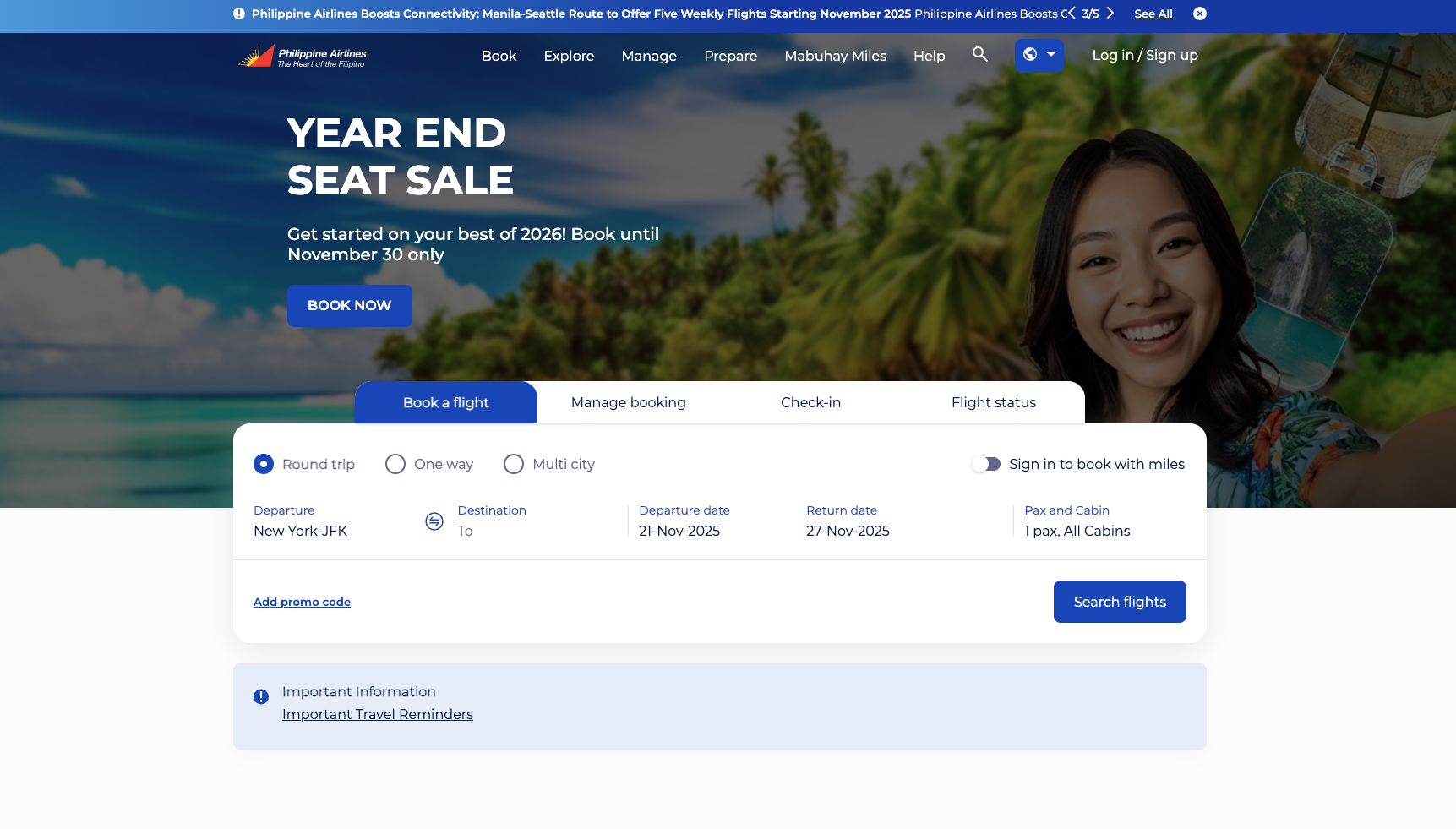Click the Add promo code link
Image resolution: width=1456 pixels, height=829 pixels.
coord(302,602)
